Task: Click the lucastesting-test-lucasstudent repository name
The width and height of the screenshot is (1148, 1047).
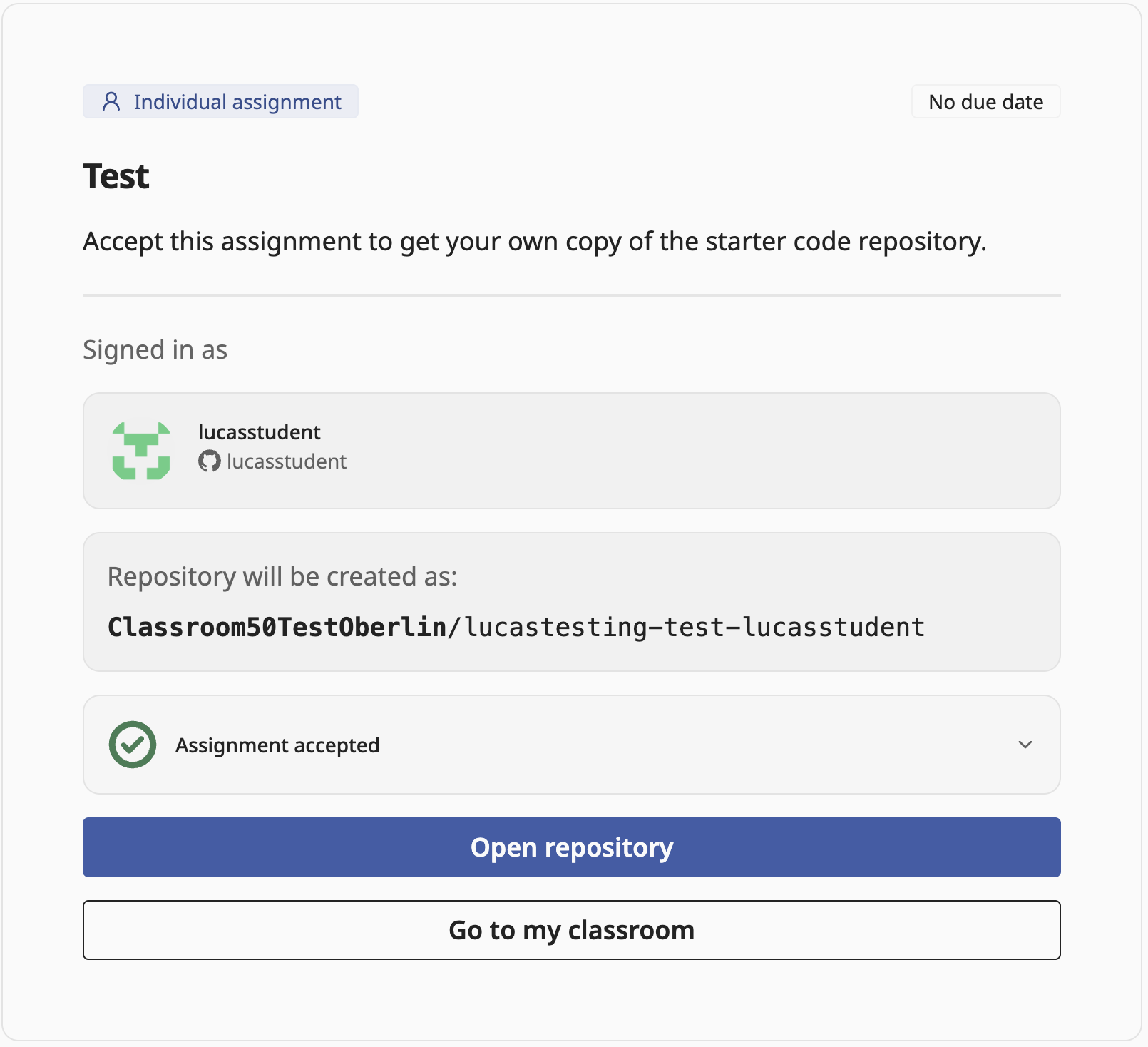Action: click(x=695, y=627)
